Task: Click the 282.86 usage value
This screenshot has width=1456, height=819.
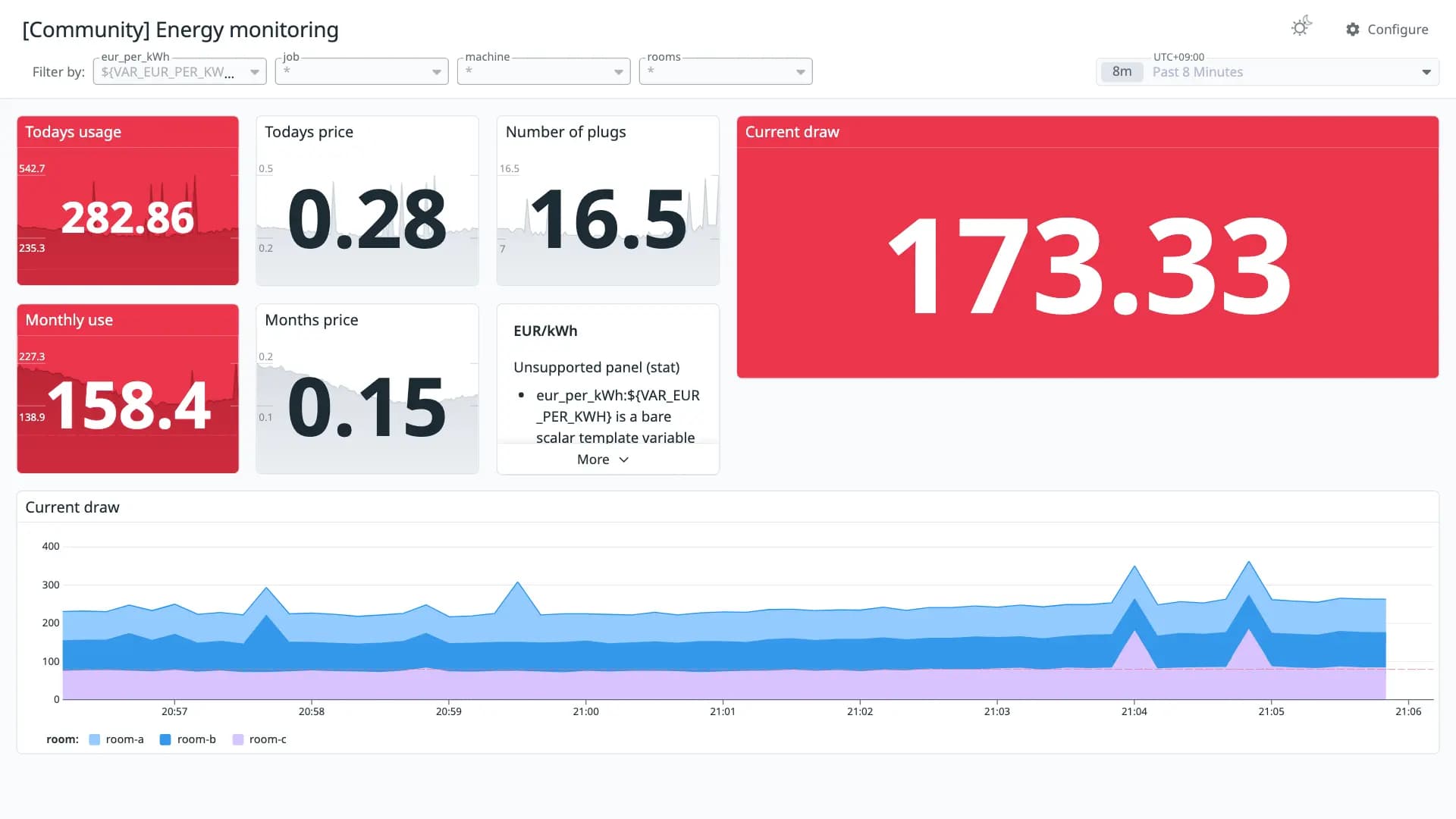Action: coord(127,218)
